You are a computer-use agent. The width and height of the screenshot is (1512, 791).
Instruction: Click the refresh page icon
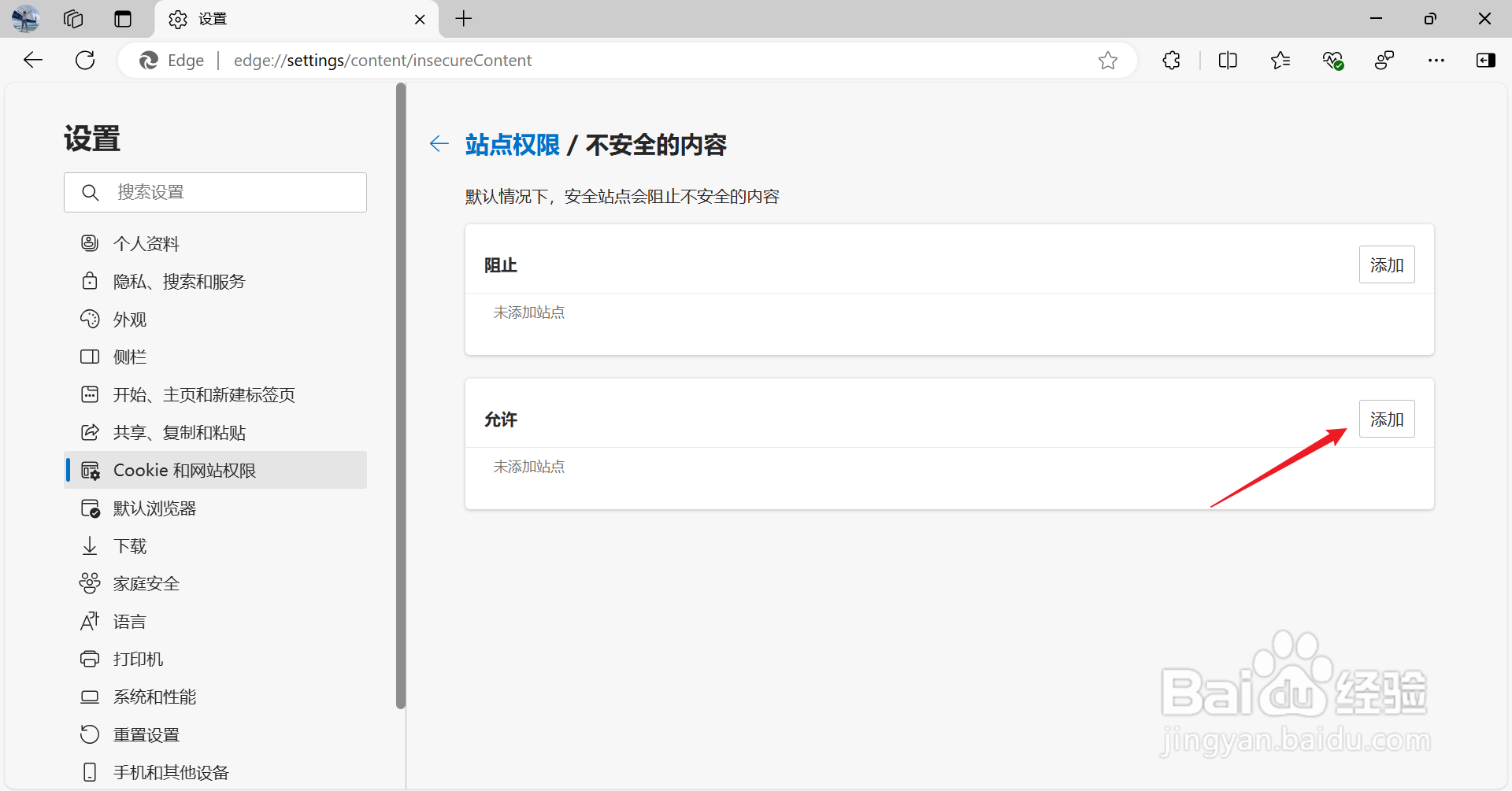coord(84,60)
